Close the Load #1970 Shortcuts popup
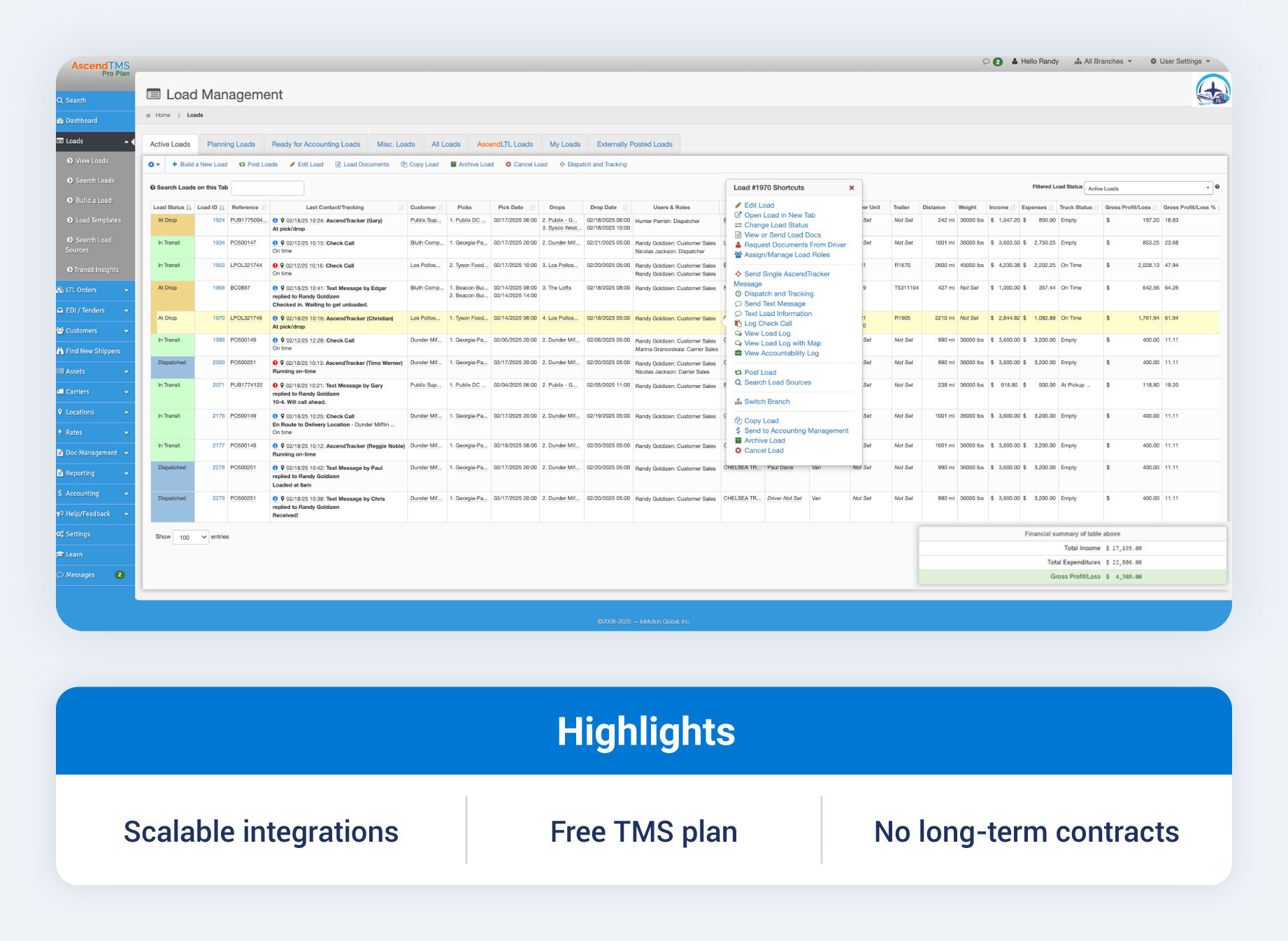1288x941 pixels. point(852,188)
